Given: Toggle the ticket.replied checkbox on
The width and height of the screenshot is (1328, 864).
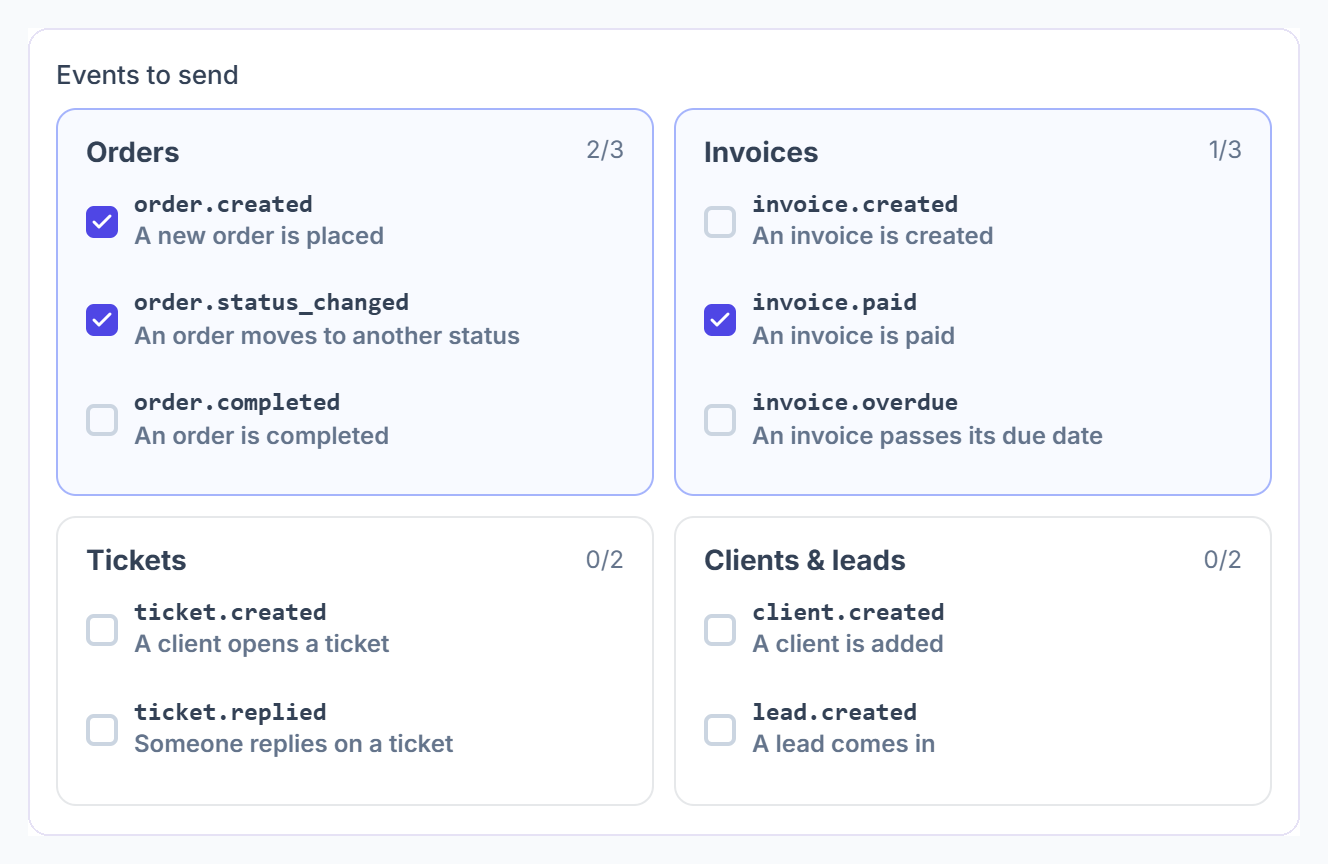Looking at the screenshot, I should [x=102, y=729].
